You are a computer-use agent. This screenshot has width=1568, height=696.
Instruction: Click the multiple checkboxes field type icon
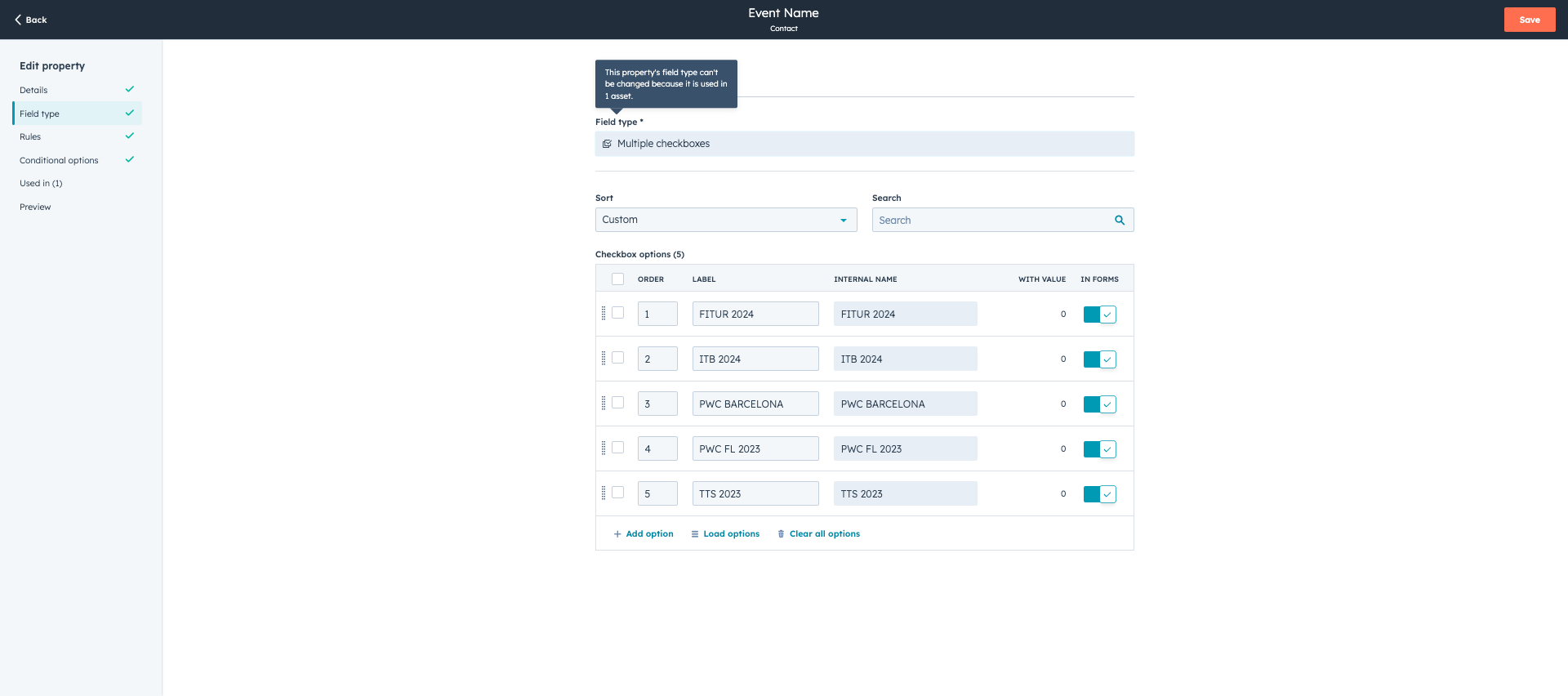607,144
